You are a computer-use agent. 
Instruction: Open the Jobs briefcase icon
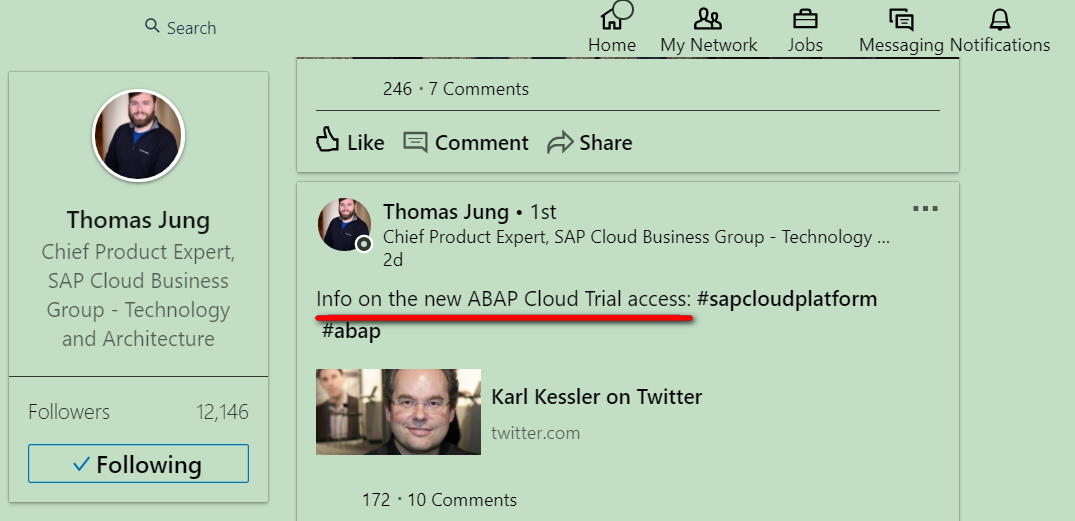(805, 19)
